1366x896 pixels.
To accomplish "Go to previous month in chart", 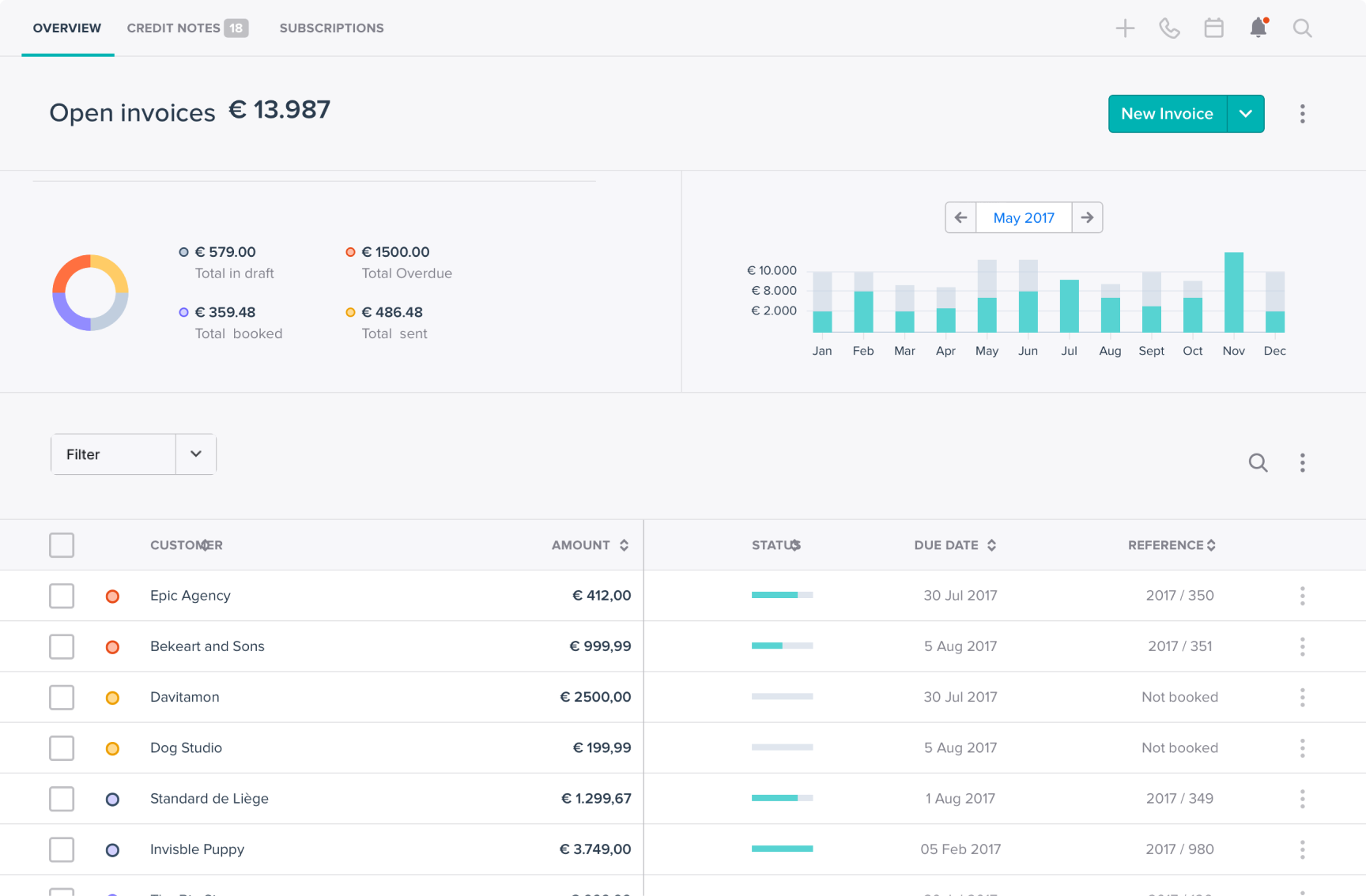I will [x=960, y=217].
